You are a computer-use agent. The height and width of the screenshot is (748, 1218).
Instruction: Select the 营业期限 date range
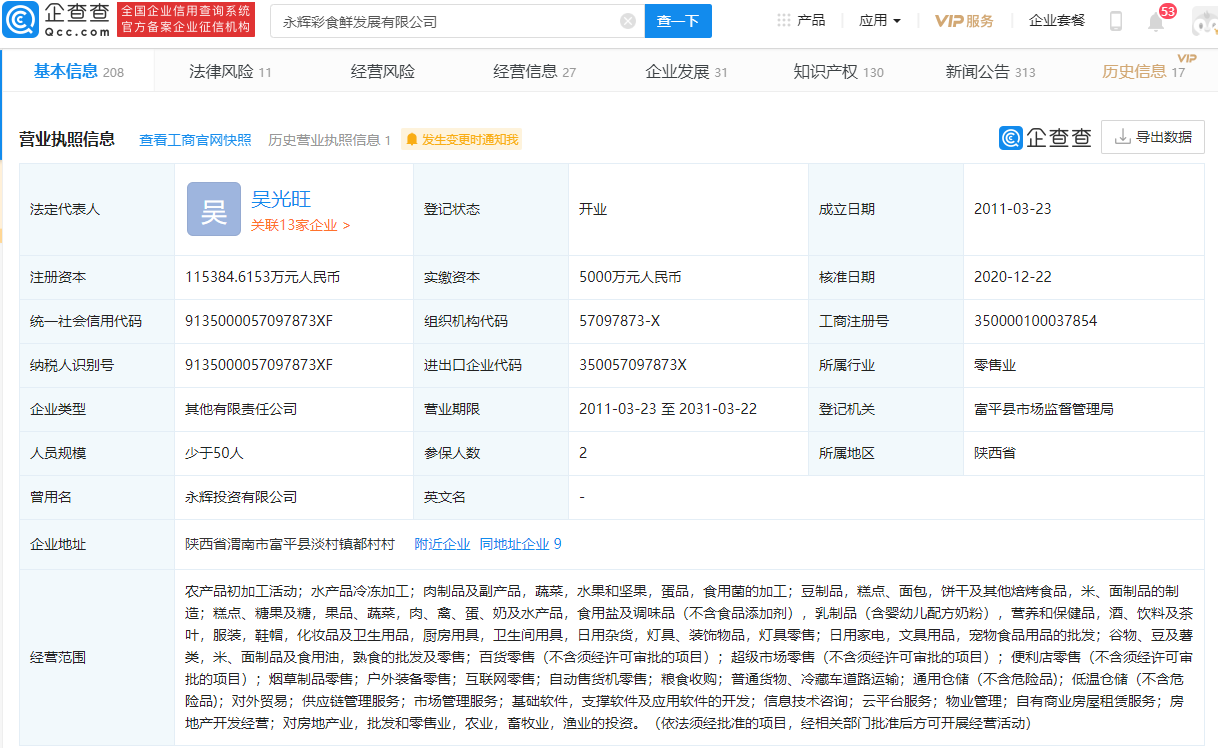tap(668, 409)
